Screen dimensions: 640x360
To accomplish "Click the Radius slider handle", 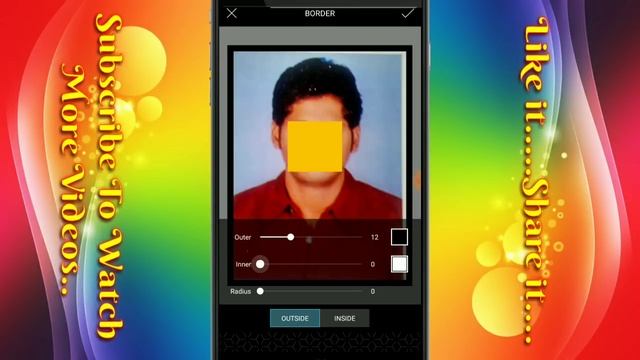I will pyautogui.click(x=260, y=291).
